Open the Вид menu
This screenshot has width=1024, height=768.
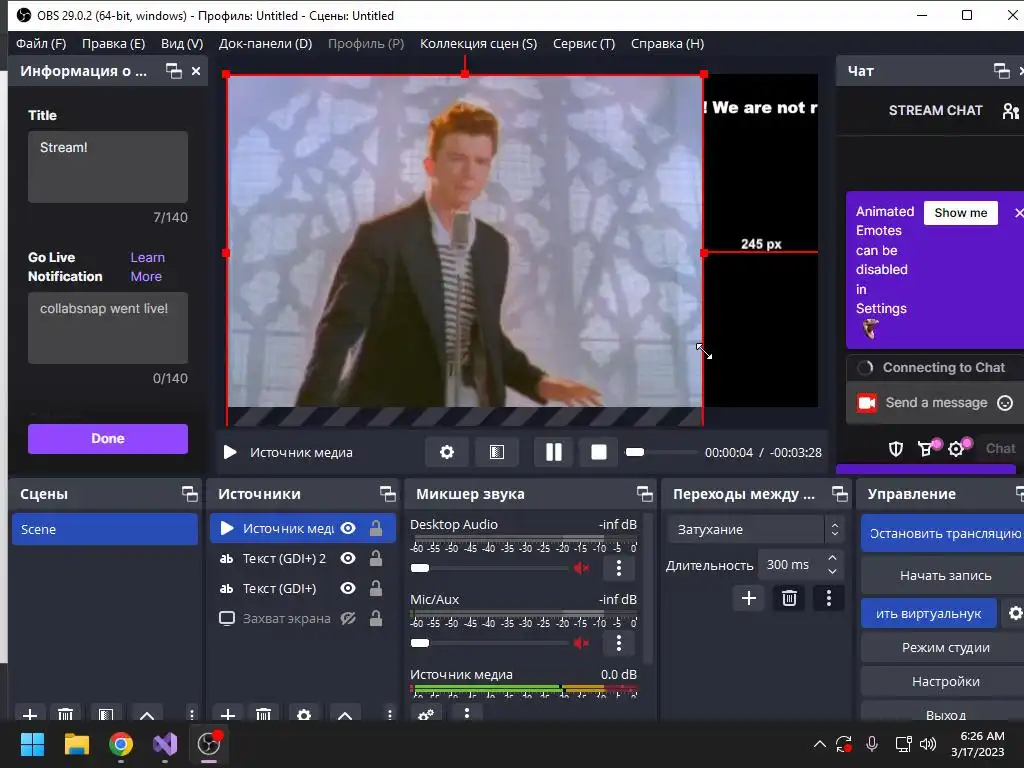(x=182, y=44)
